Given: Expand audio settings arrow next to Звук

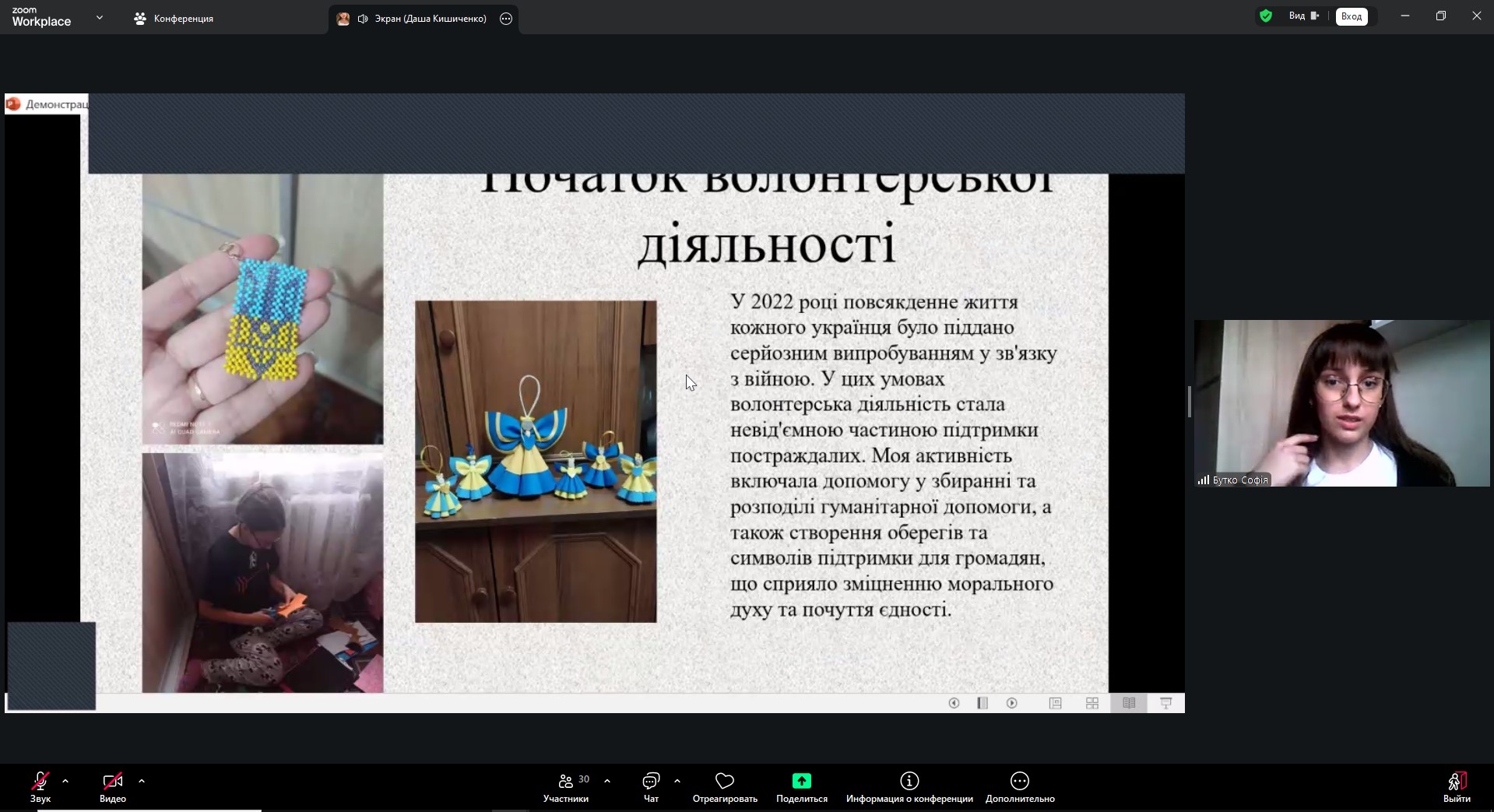Looking at the screenshot, I should point(65,780).
